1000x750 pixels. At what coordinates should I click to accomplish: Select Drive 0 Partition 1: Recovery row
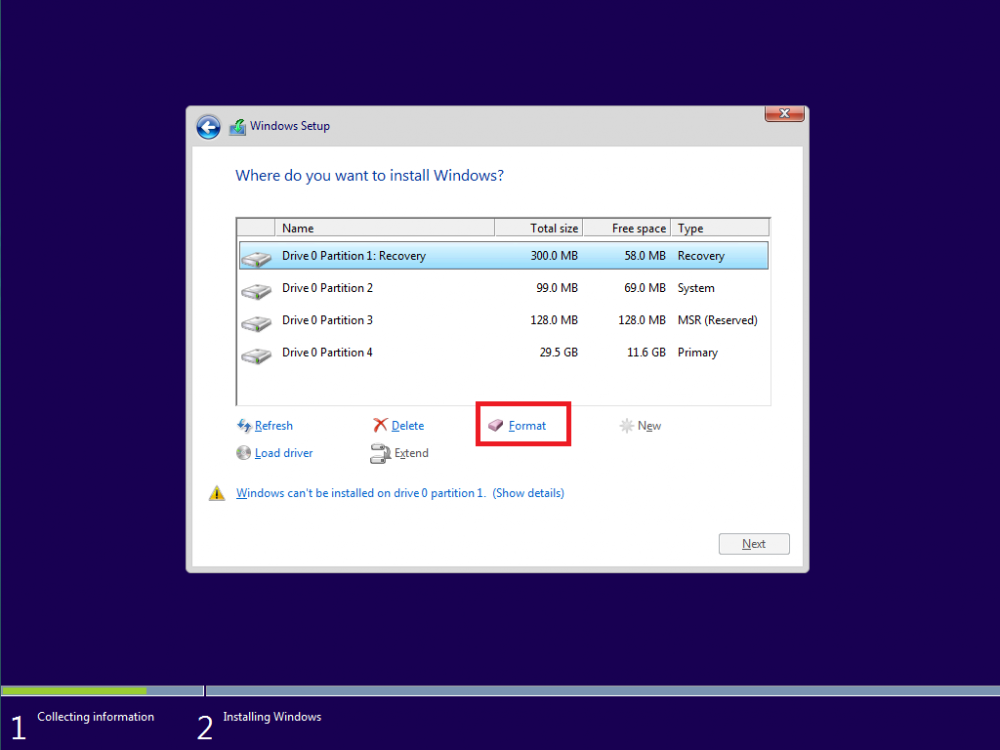click(504, 256)
